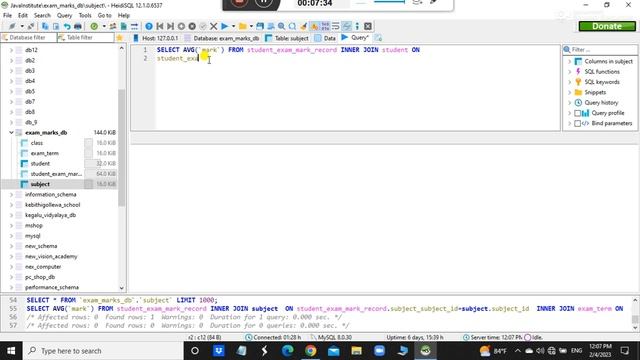The height and width of the screenshot is (360, 640).
Task: Click the Reformat SQL brush icon
Action: coord(303,26)
